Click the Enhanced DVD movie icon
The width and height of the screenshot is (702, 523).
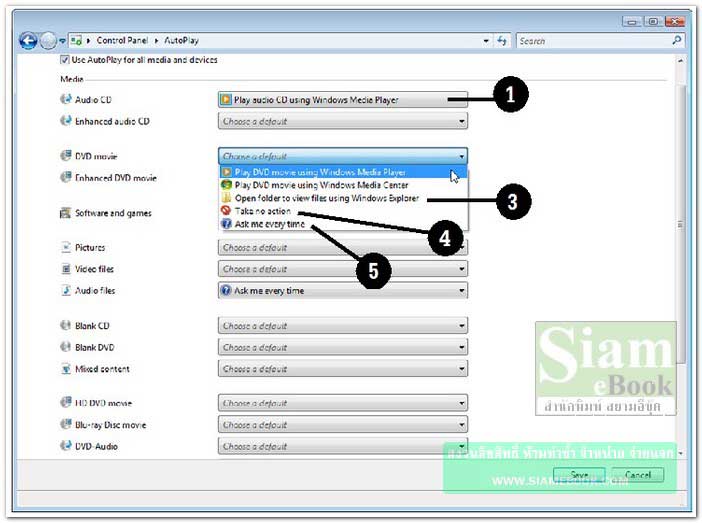tap(66, 177)
